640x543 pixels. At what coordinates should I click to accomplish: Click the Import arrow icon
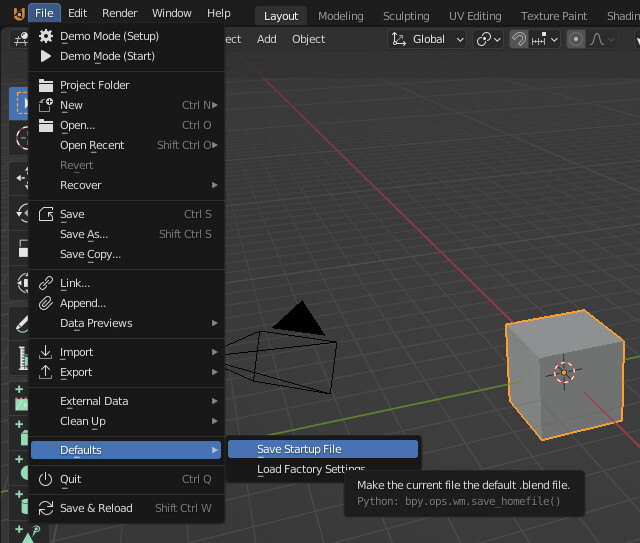[x=46, y=352]
